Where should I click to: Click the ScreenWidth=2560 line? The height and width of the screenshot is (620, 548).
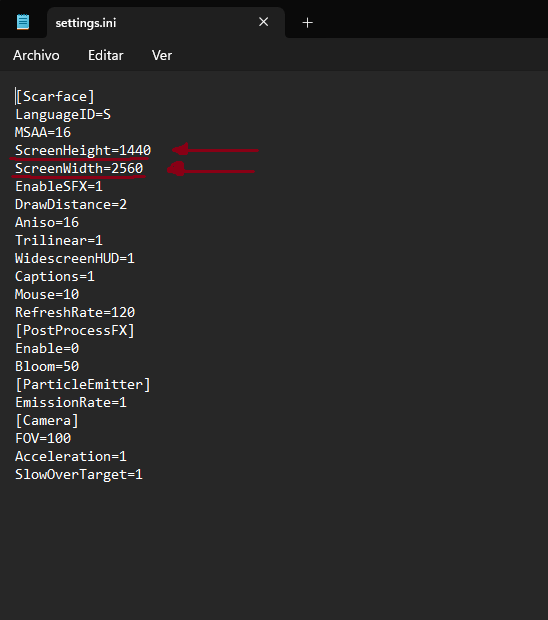(x=79, y=168)
